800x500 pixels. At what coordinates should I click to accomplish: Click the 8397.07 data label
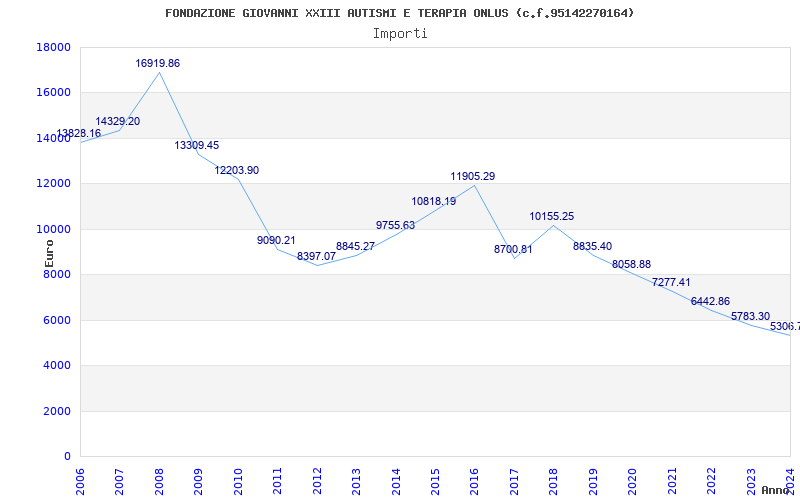(x=316, y=256)
